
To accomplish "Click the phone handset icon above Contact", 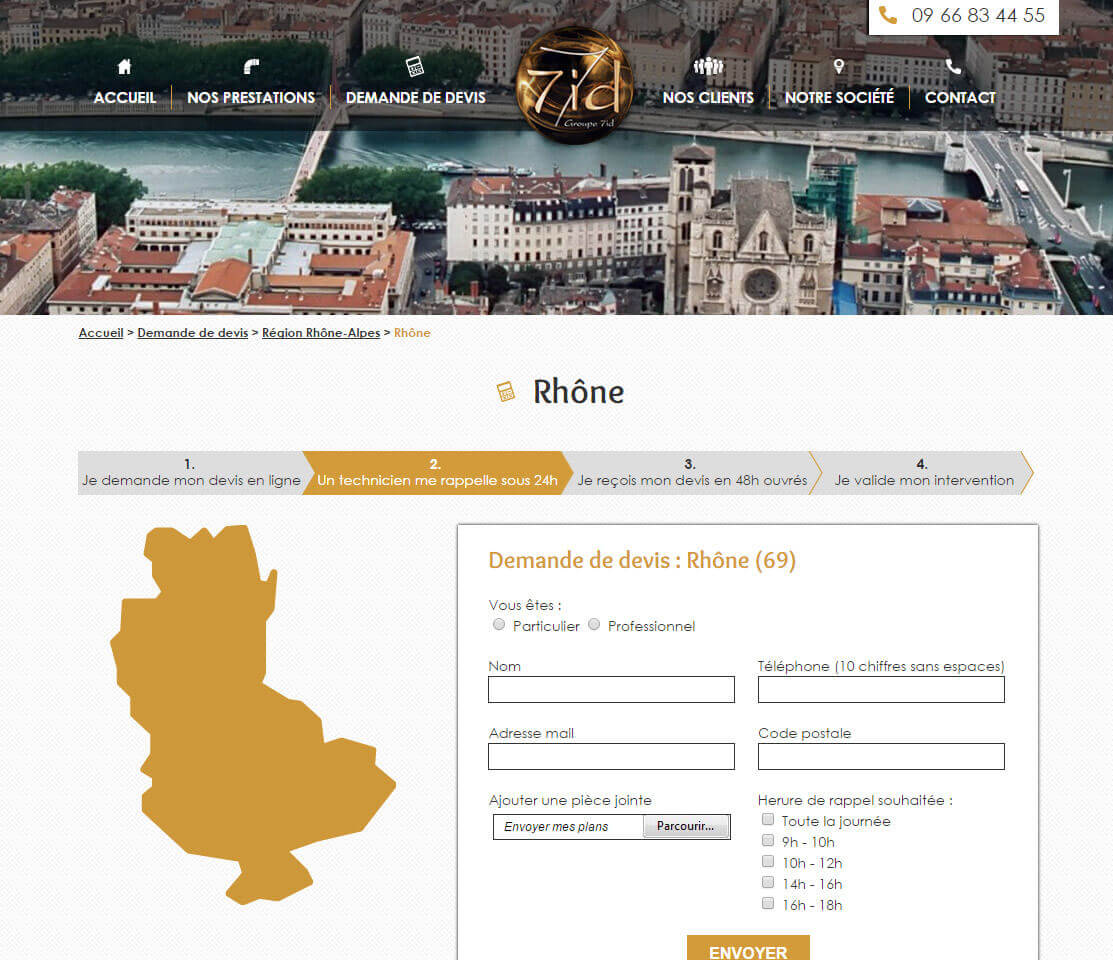I will coord(953,67).
